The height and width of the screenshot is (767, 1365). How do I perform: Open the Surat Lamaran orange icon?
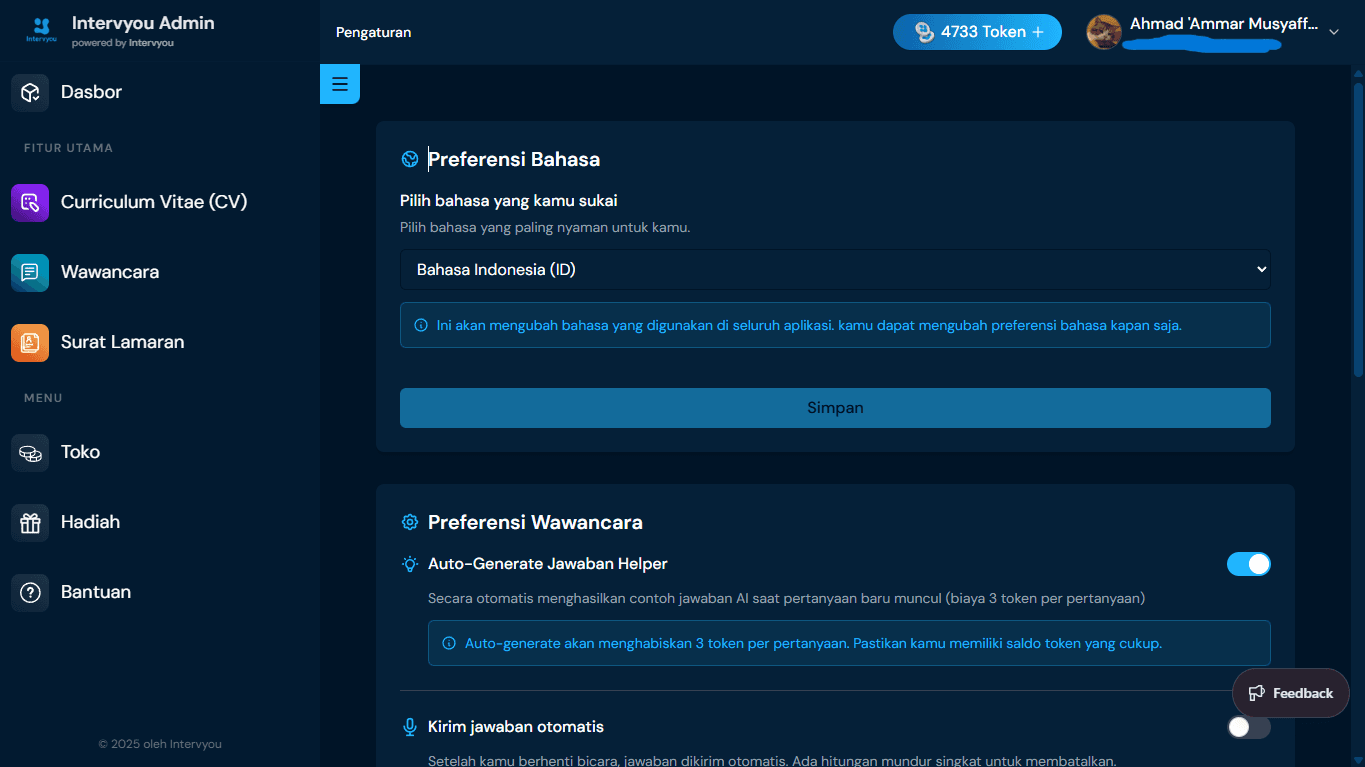(30, 342)
